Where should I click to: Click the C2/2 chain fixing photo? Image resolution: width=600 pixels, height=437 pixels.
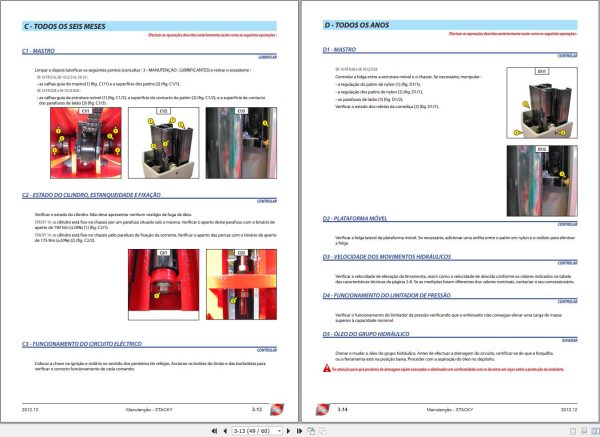pyautogui.click(x=241, y=285)
